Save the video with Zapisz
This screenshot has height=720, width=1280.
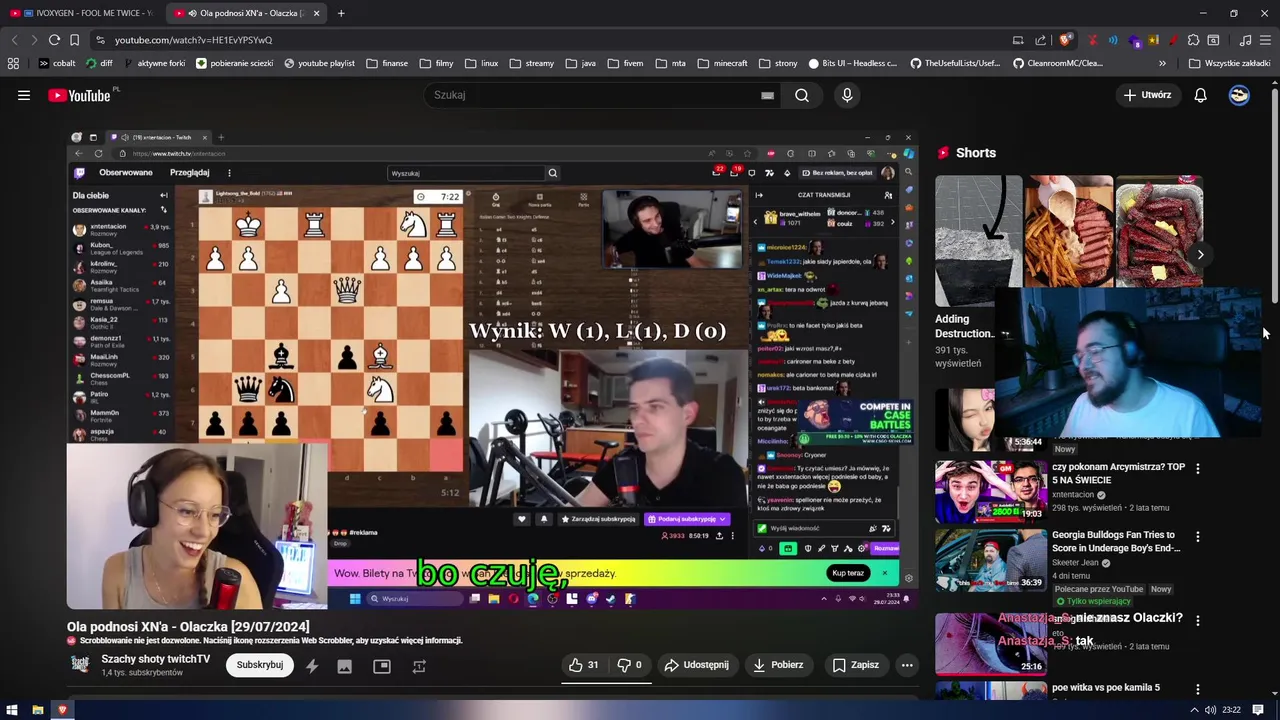(856, 665)
